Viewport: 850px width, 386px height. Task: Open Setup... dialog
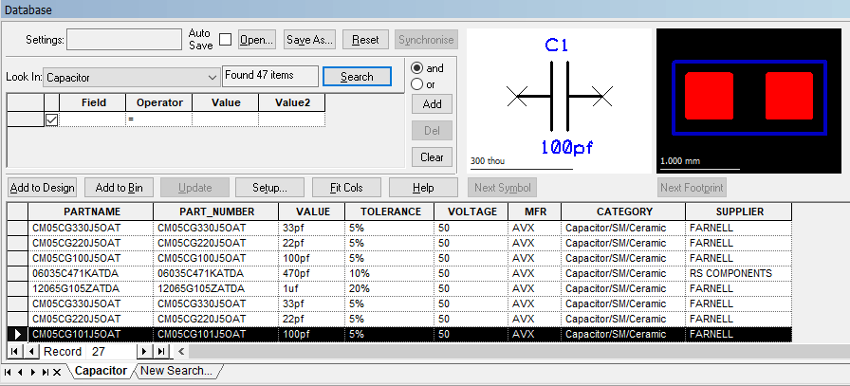point(270,188)
